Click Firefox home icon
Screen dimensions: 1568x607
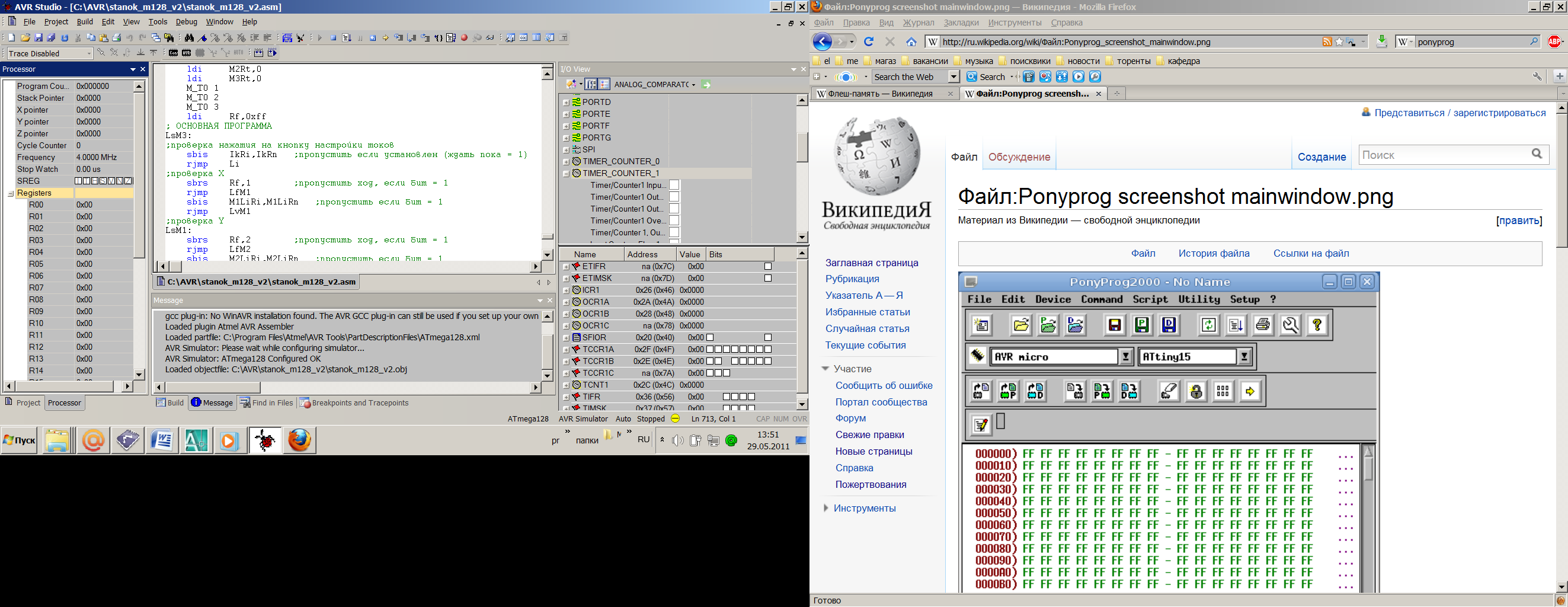tap(911, 41)
